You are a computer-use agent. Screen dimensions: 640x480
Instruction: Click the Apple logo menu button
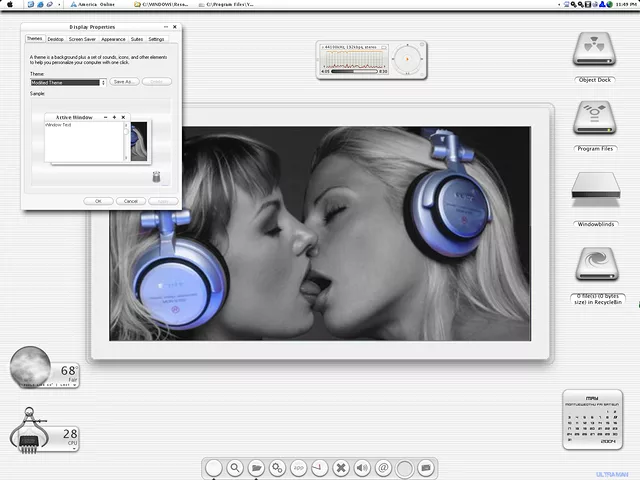[8, 5]
